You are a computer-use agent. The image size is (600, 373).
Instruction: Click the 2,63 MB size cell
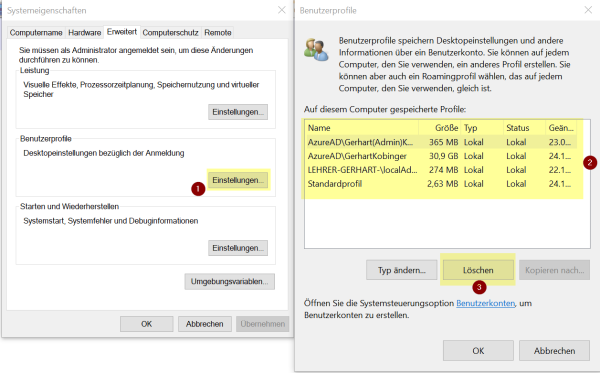pyautogui.click(x=442, y=184)
